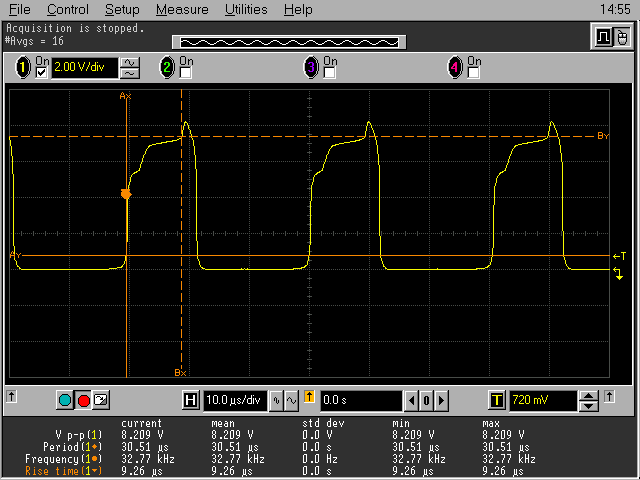The height and width of the screenshot is (480, 640).
Task: Click the compressed sine timebase button
Action: click(276, 401)
